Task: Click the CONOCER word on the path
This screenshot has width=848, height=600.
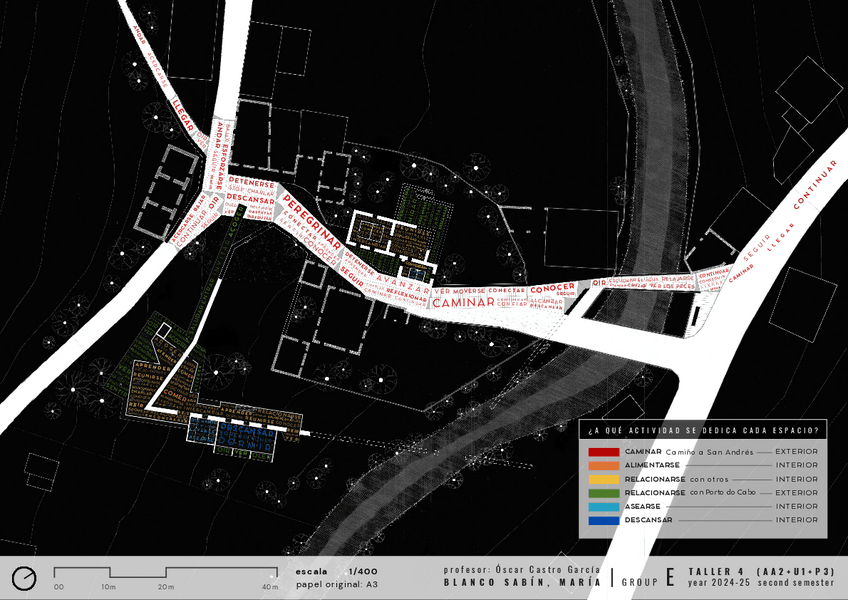Action: point(552,289)
